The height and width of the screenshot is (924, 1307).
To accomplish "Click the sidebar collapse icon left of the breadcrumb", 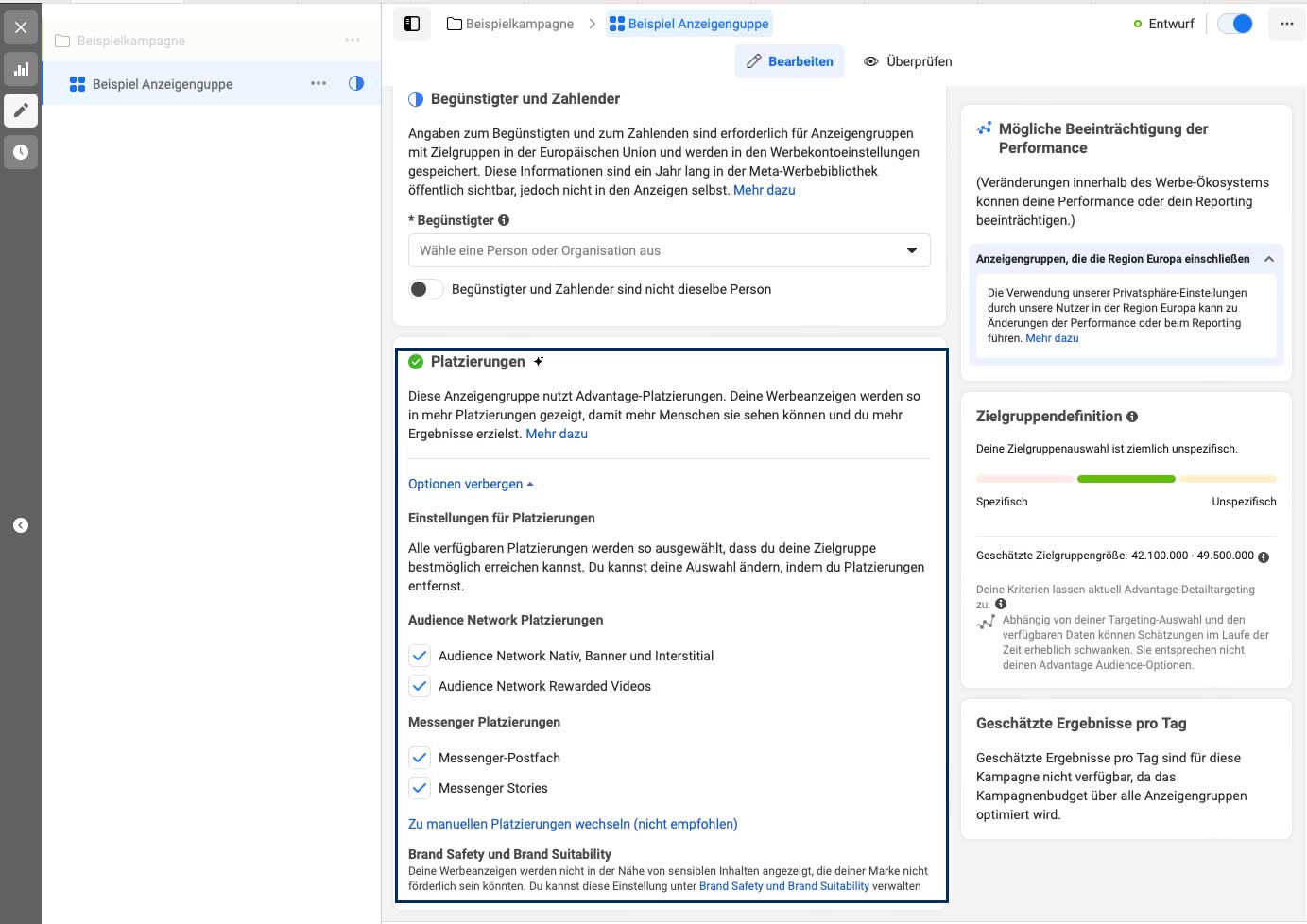I will point(412,23).
